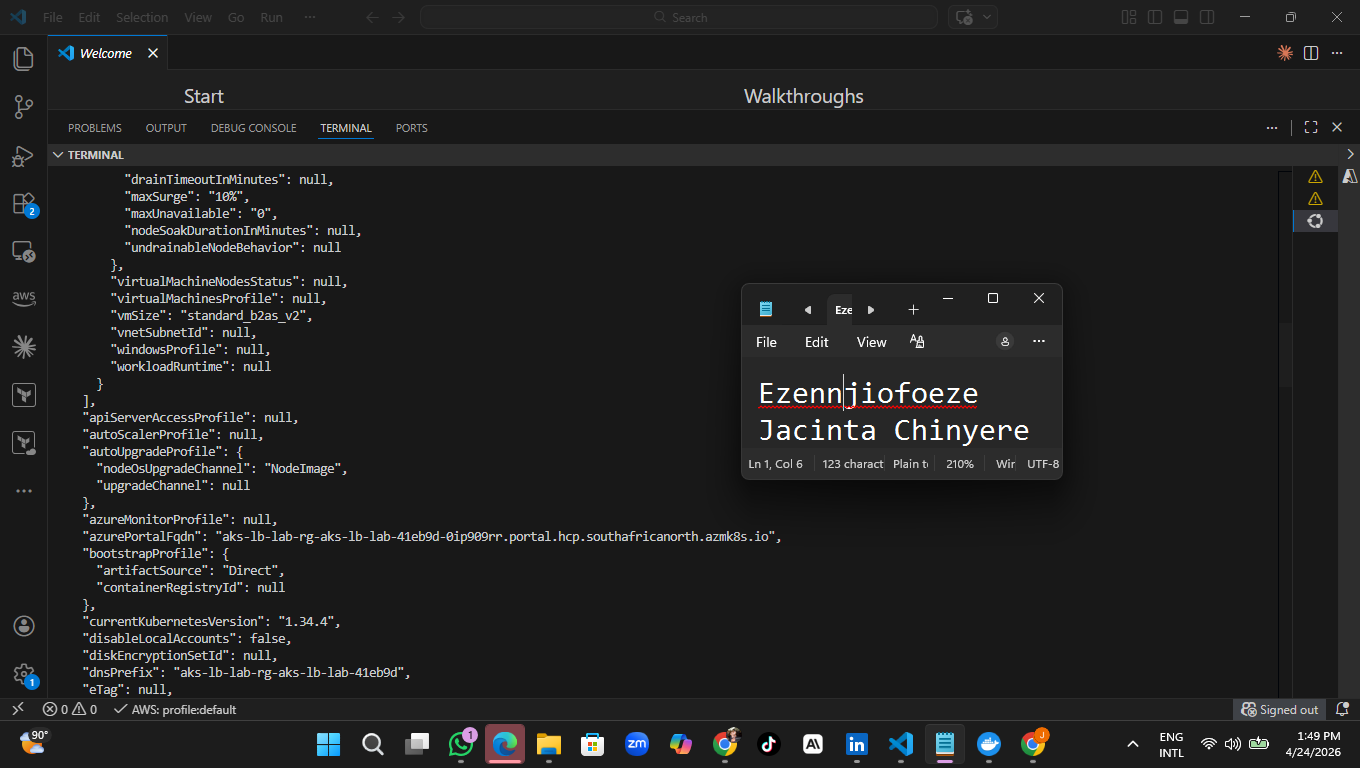This screenshot has width=1360, height=768.
Task: Toggle Secondary Side Bar visibility
Action: (x=1207, y=17)
